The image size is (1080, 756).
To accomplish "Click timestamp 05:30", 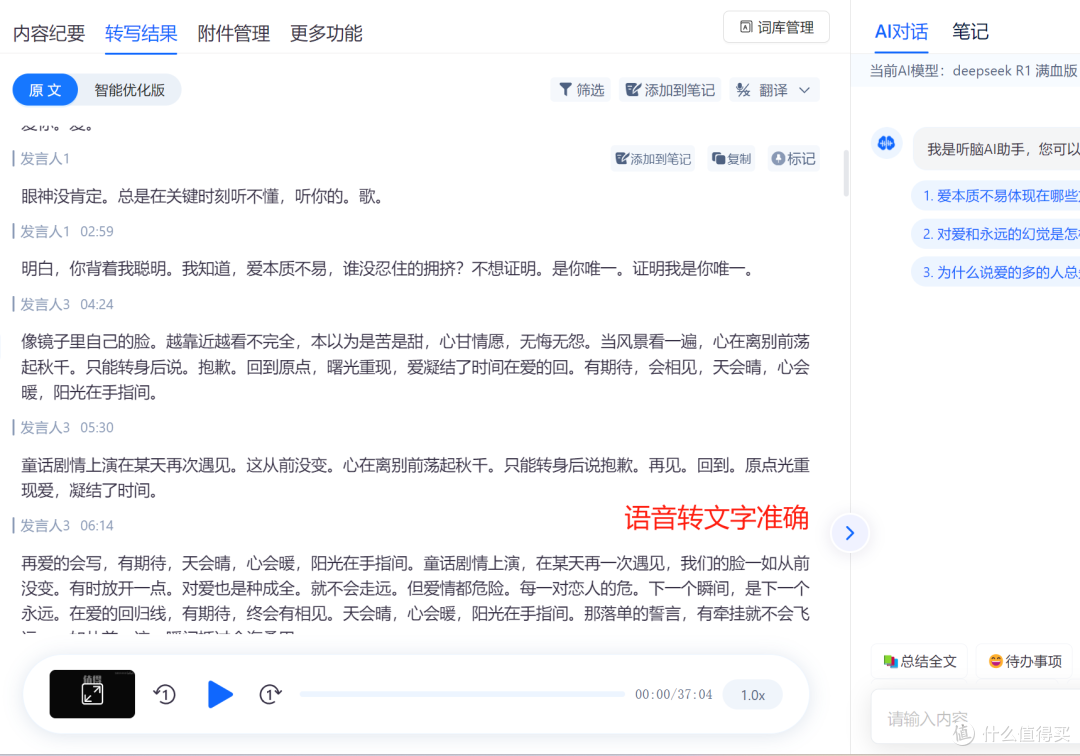I will click(96, 428).
